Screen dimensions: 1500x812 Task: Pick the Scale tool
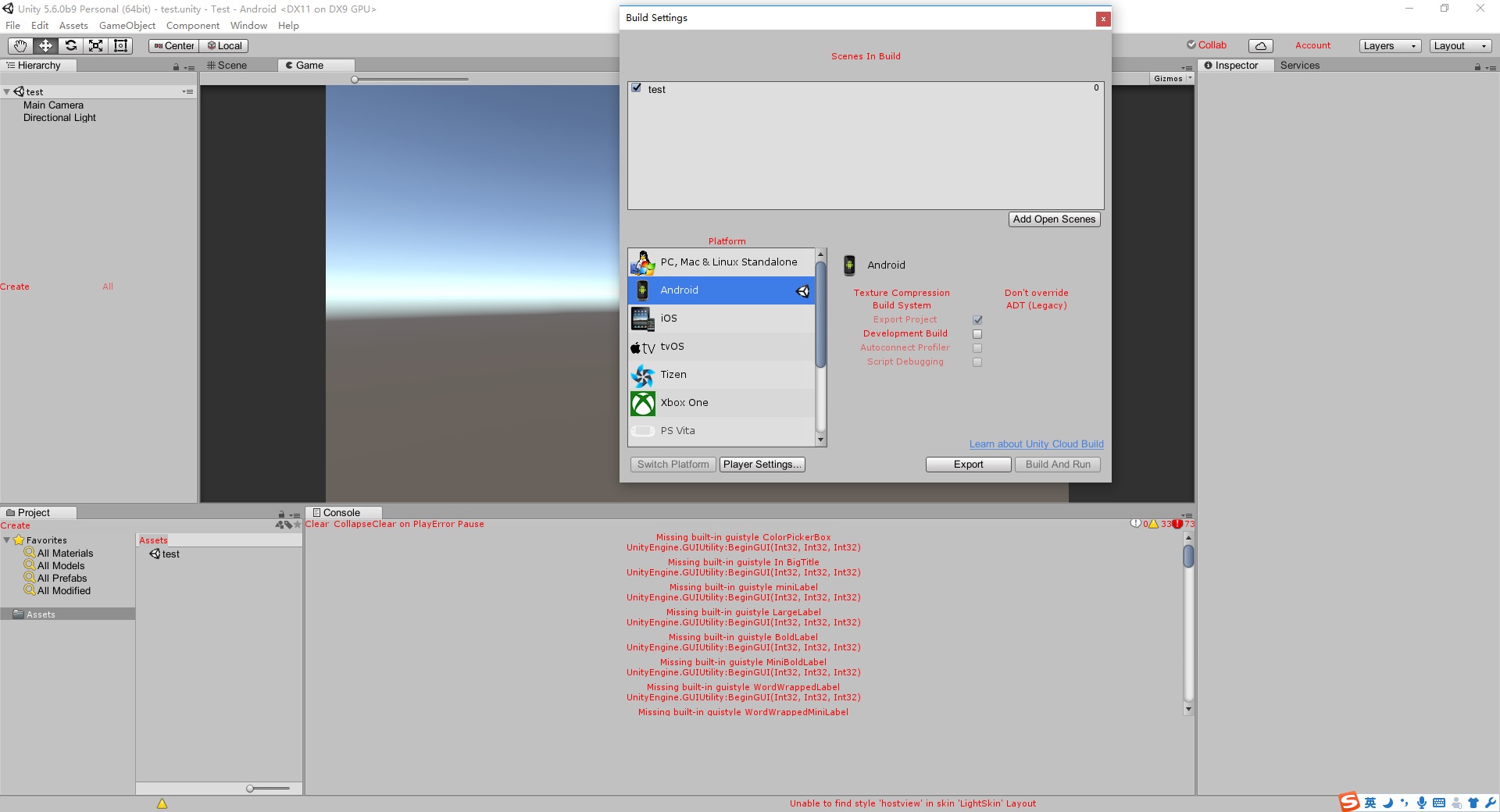(95, 46)
